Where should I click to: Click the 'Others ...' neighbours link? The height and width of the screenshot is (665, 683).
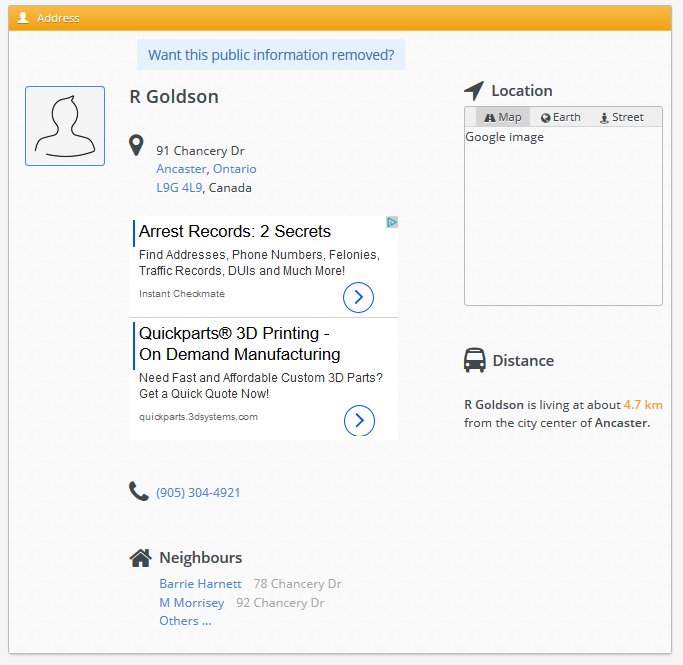coord(185,621)
